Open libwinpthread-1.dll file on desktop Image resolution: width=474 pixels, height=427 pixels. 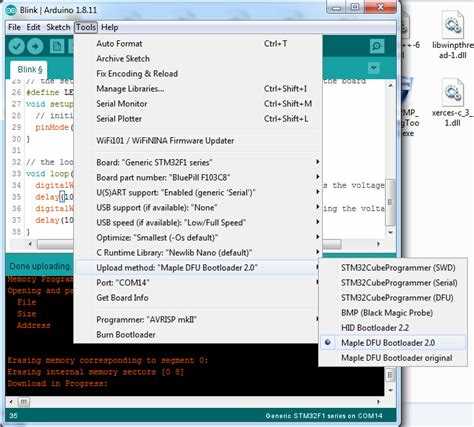pos(453,35)
